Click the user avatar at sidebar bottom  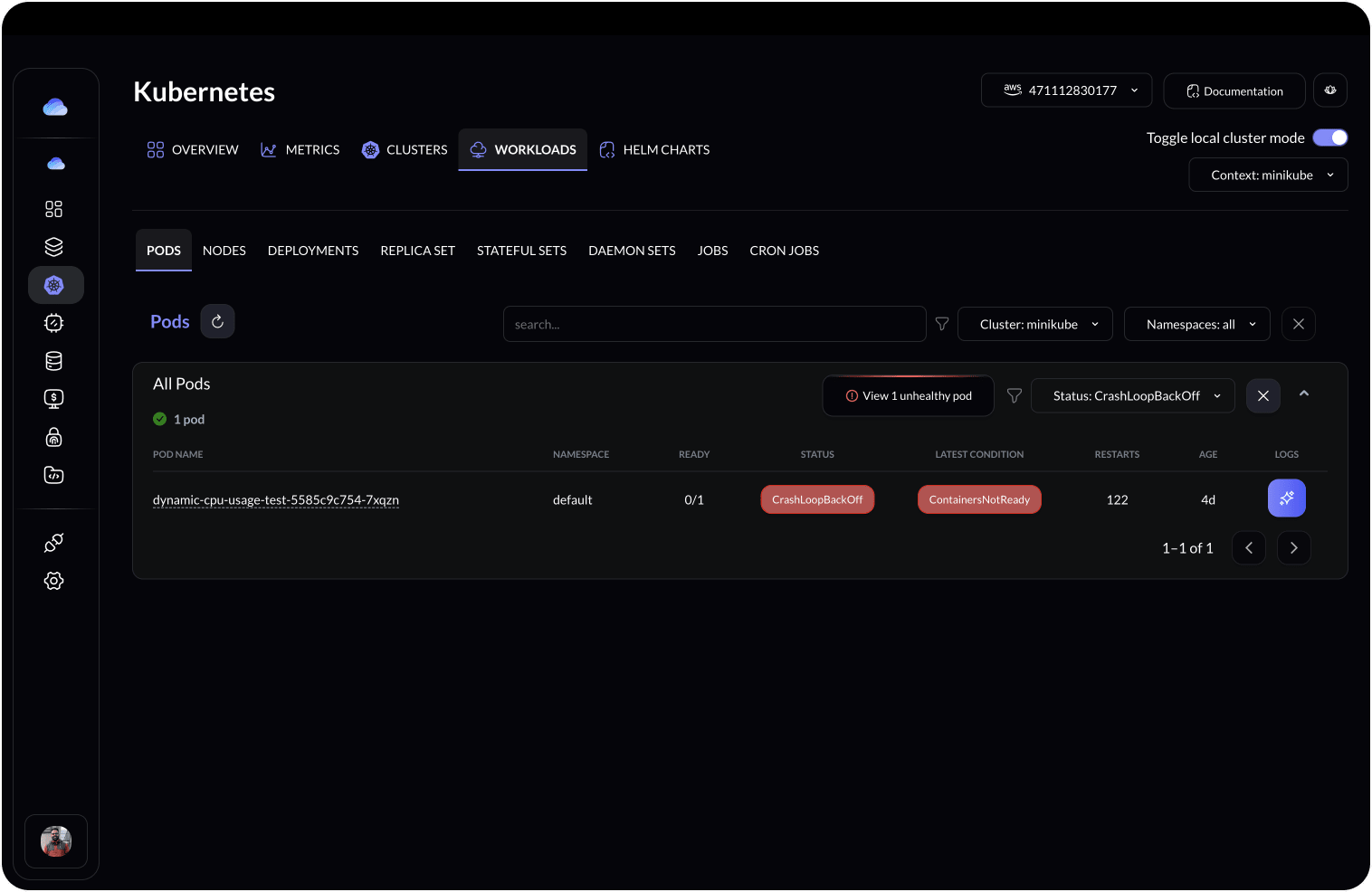[56, 841]
